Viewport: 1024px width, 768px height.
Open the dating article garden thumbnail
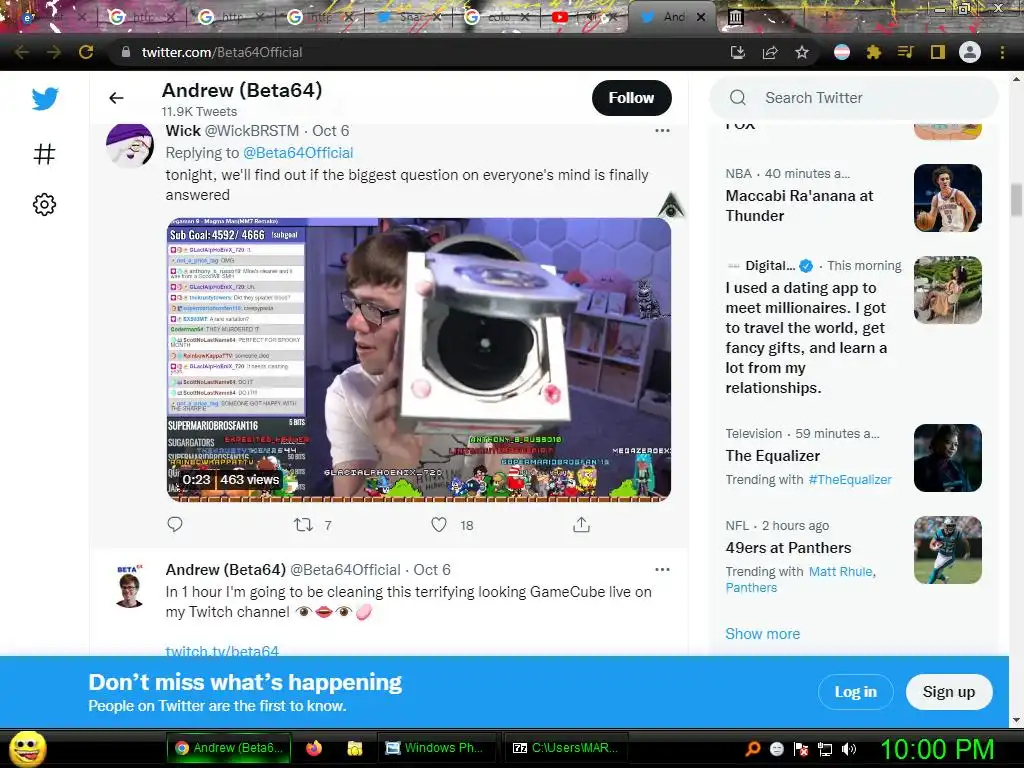click(x=948, y=290)
